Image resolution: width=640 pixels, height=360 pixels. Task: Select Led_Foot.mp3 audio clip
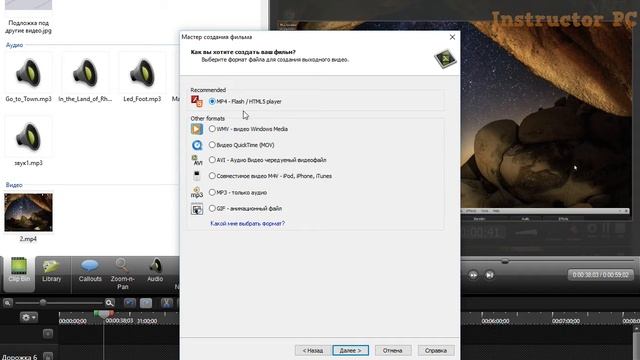tap(142, 78)
